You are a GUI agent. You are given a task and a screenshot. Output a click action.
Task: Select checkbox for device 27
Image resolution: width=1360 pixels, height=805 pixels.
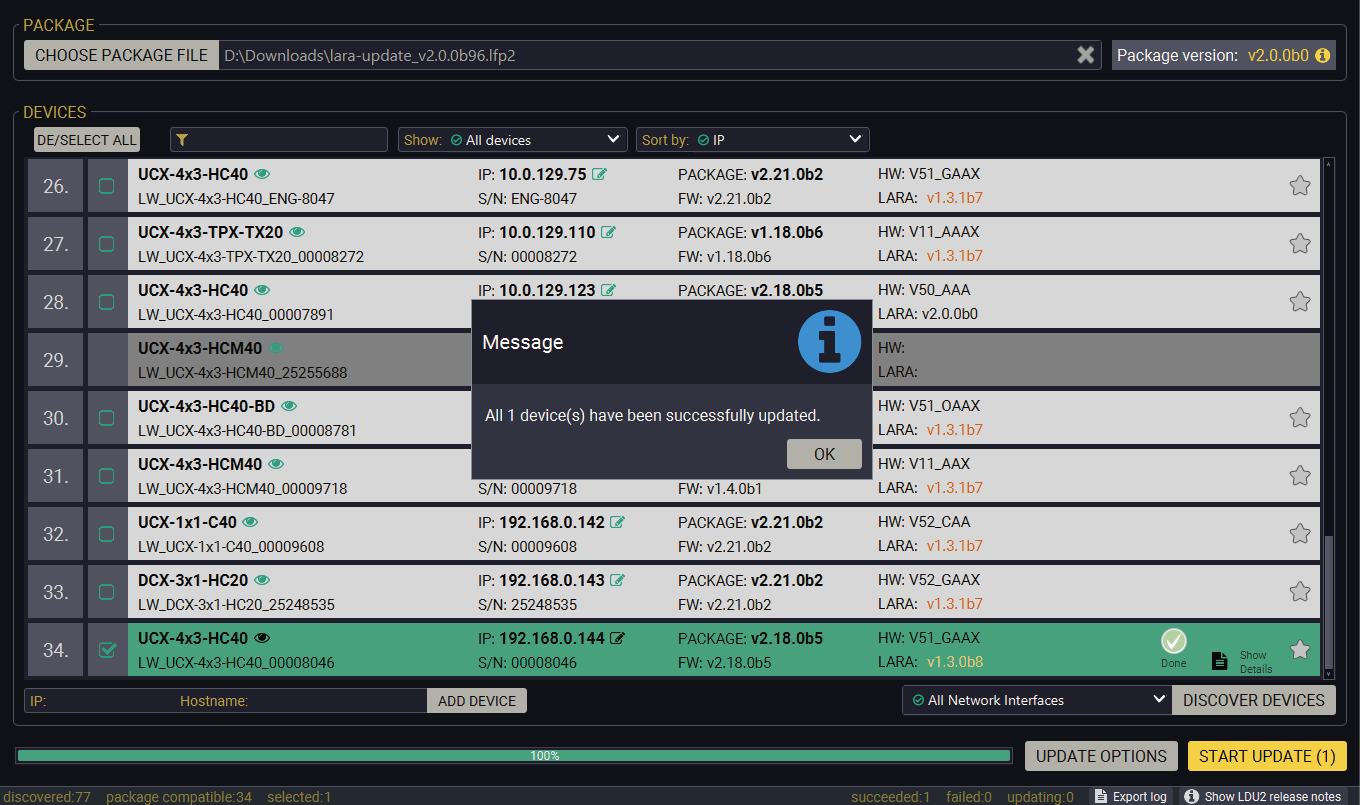point(106,244)
